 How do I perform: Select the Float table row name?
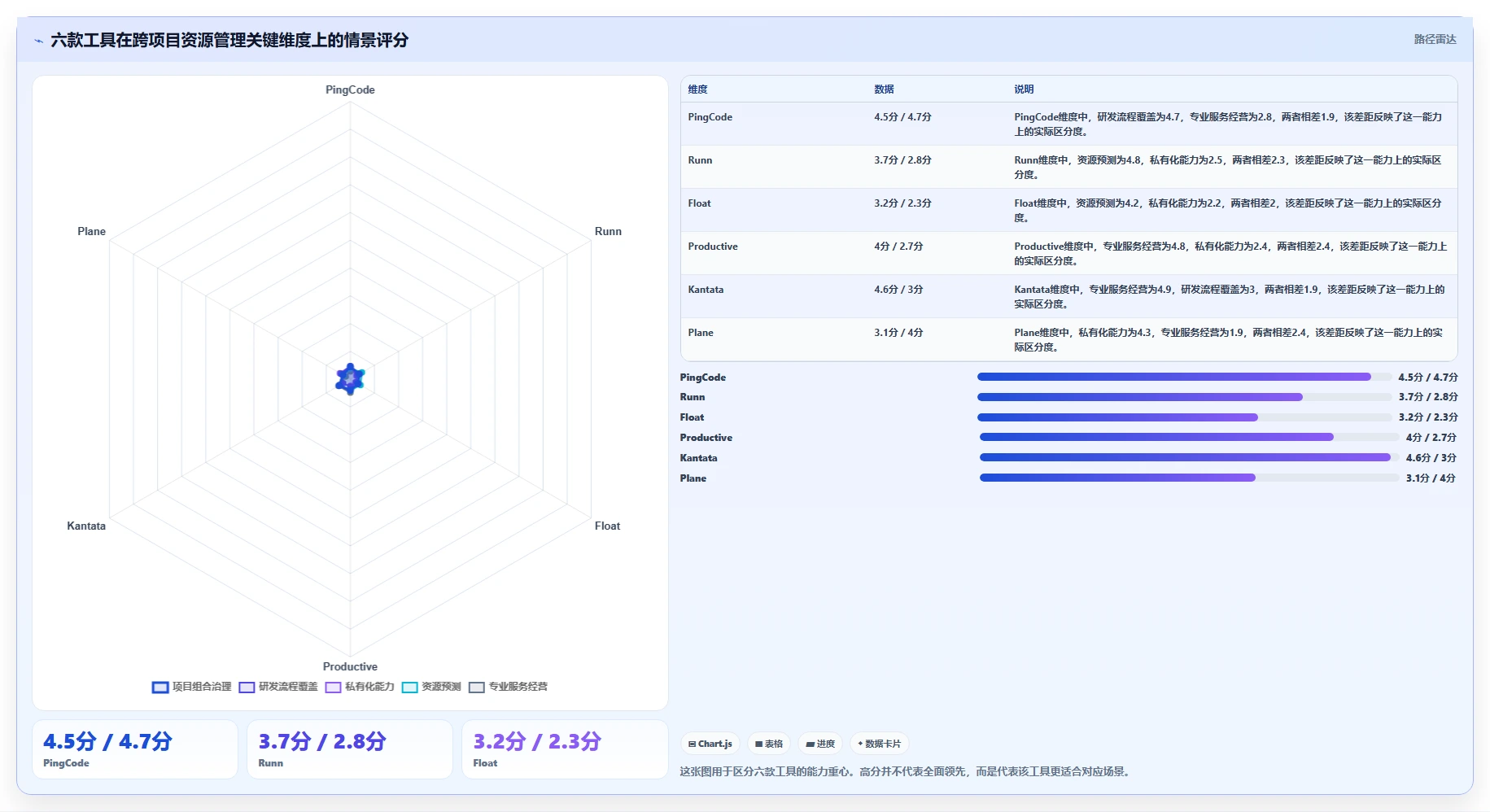[x=699, y=203]
